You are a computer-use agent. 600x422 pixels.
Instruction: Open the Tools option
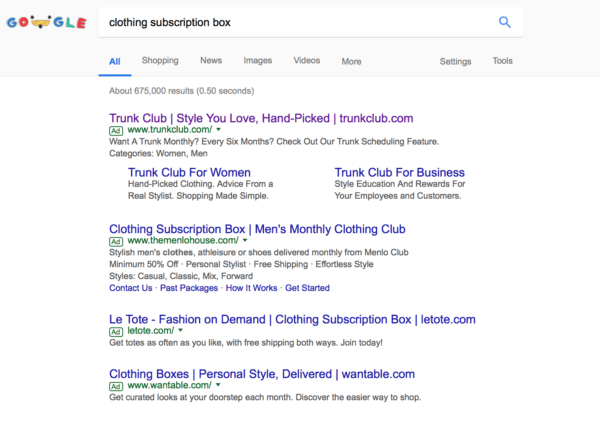[x=502, y=61]
